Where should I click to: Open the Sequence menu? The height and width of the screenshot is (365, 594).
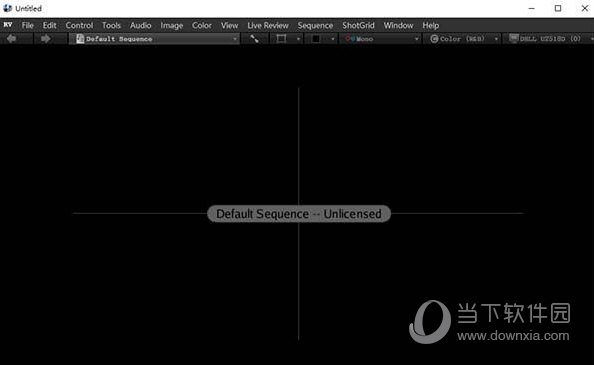(x=315, y=25)
